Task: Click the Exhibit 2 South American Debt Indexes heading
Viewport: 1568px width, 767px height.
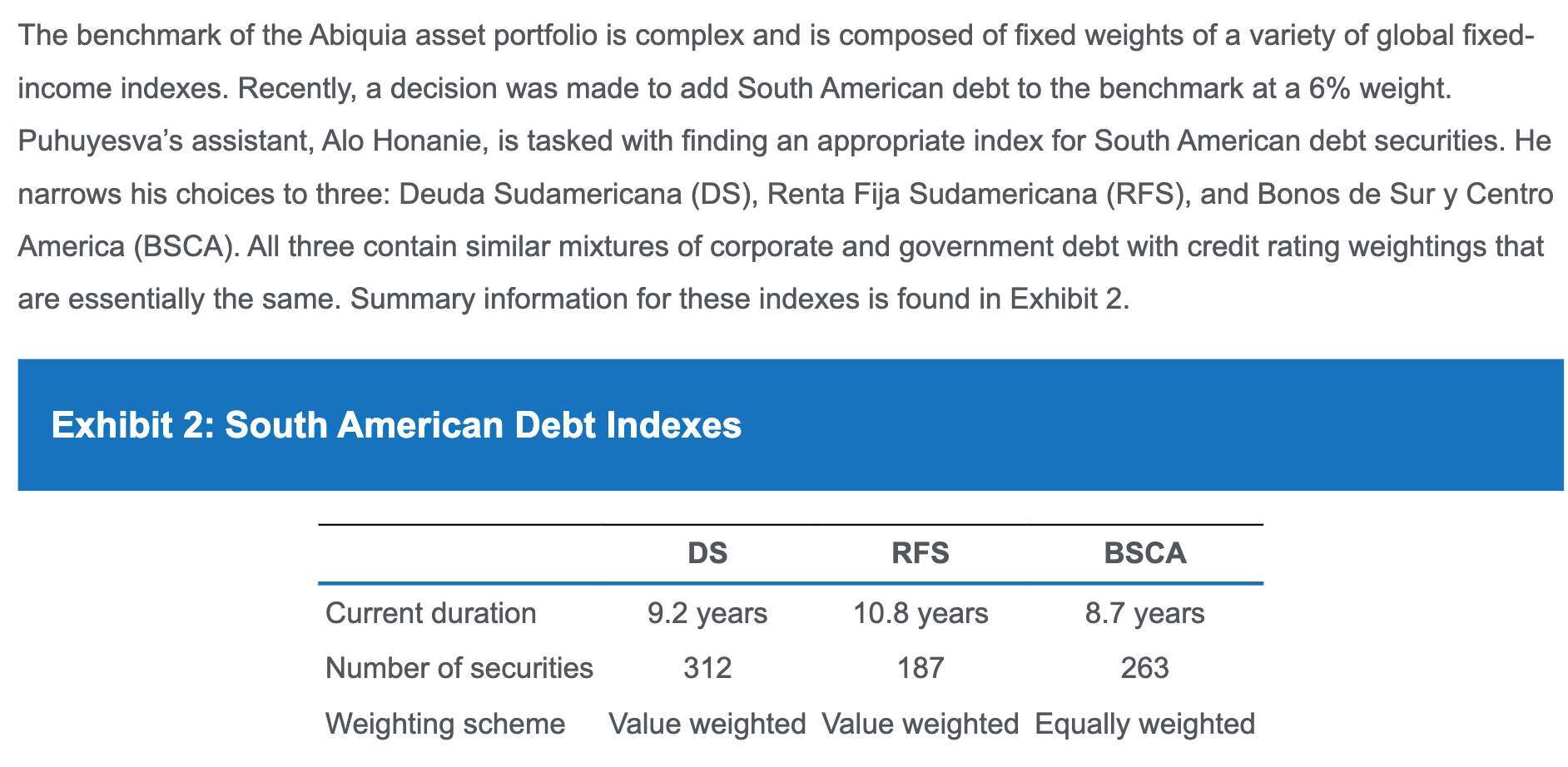Action: click(396, 425)
